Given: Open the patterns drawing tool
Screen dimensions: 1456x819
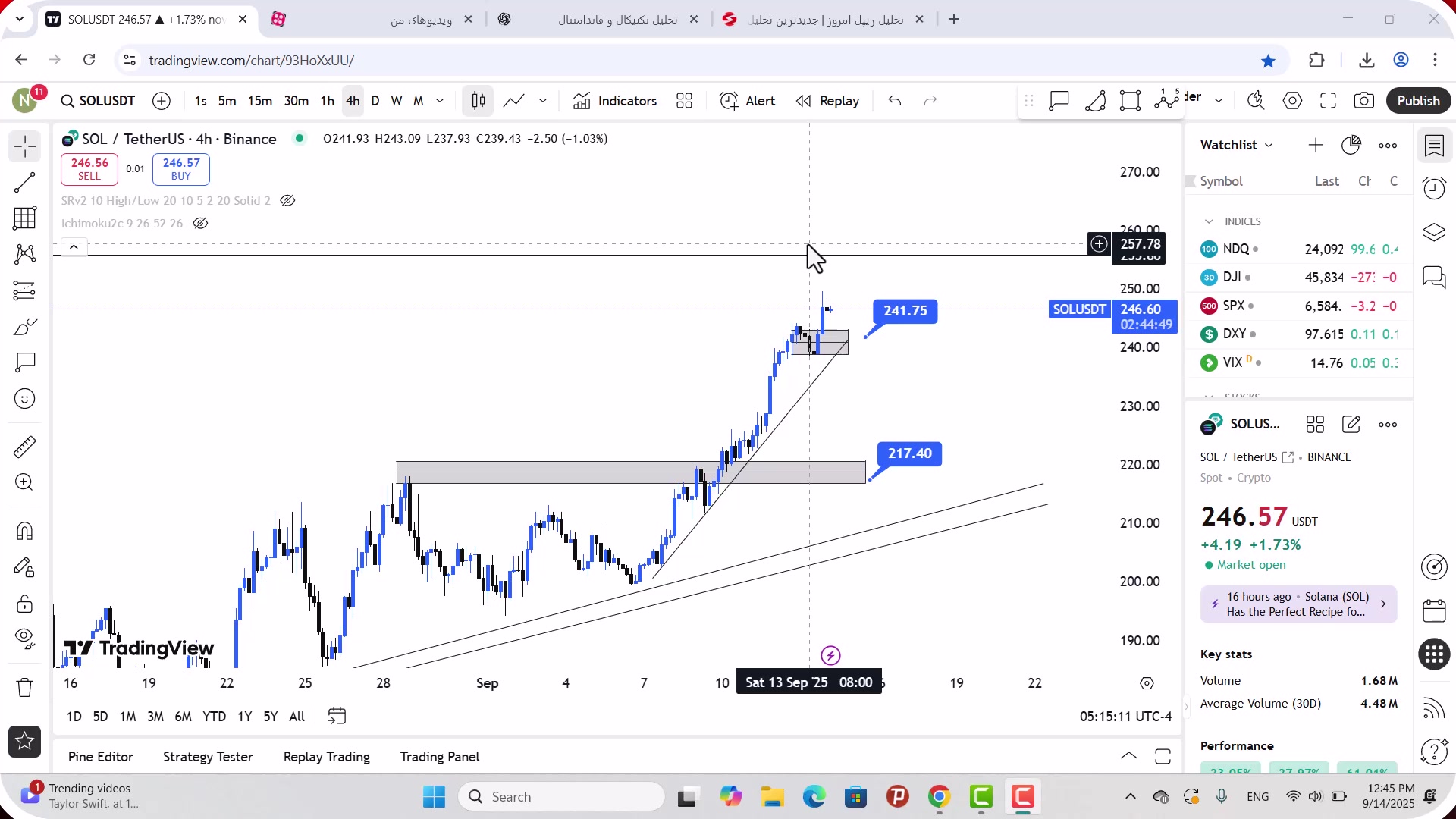Looking at the screenshot, I should tap(24, 254).
